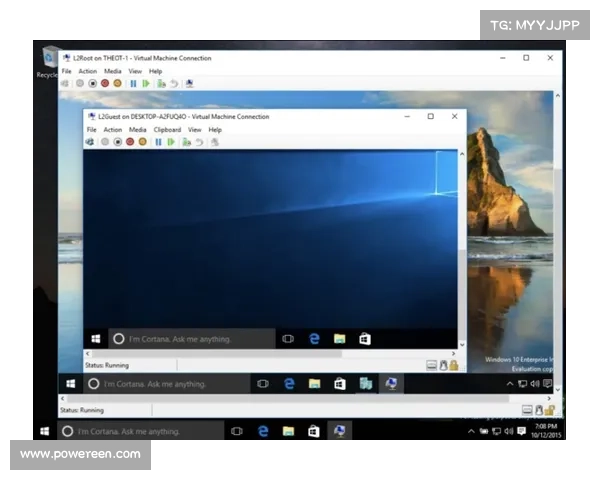Expand hidden tray icons on host taskbar
This screenshot has width=600, height=480.
click(x=471, y=431)
